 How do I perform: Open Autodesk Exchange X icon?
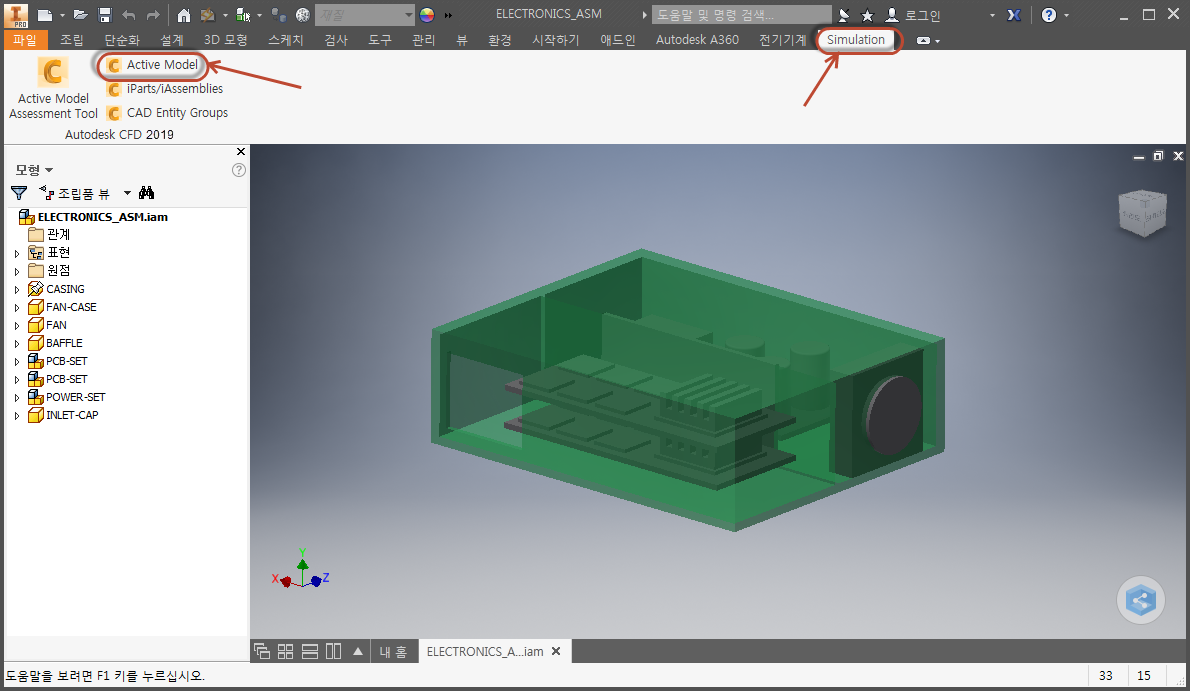1014,15
